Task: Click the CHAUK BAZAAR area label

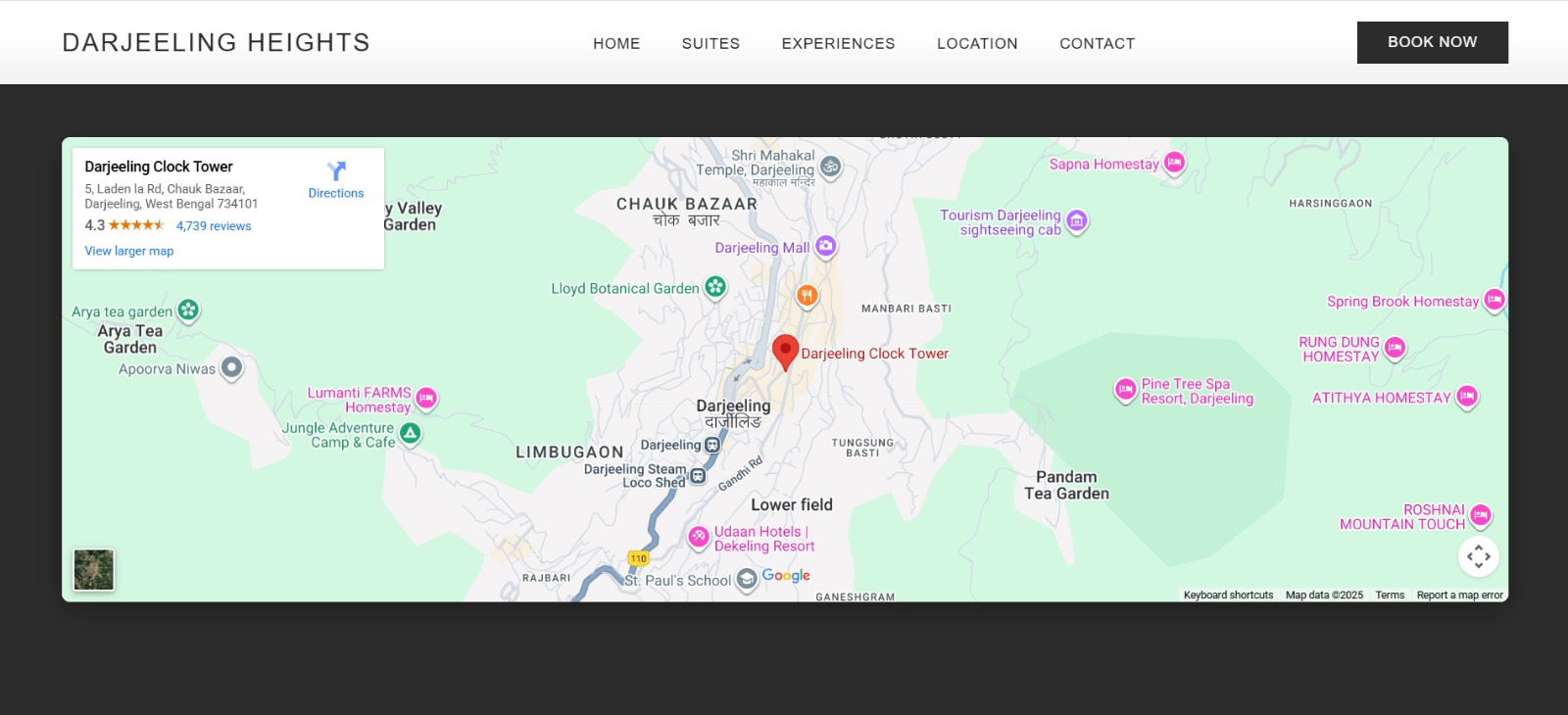Action: click(x=687, y=204)
